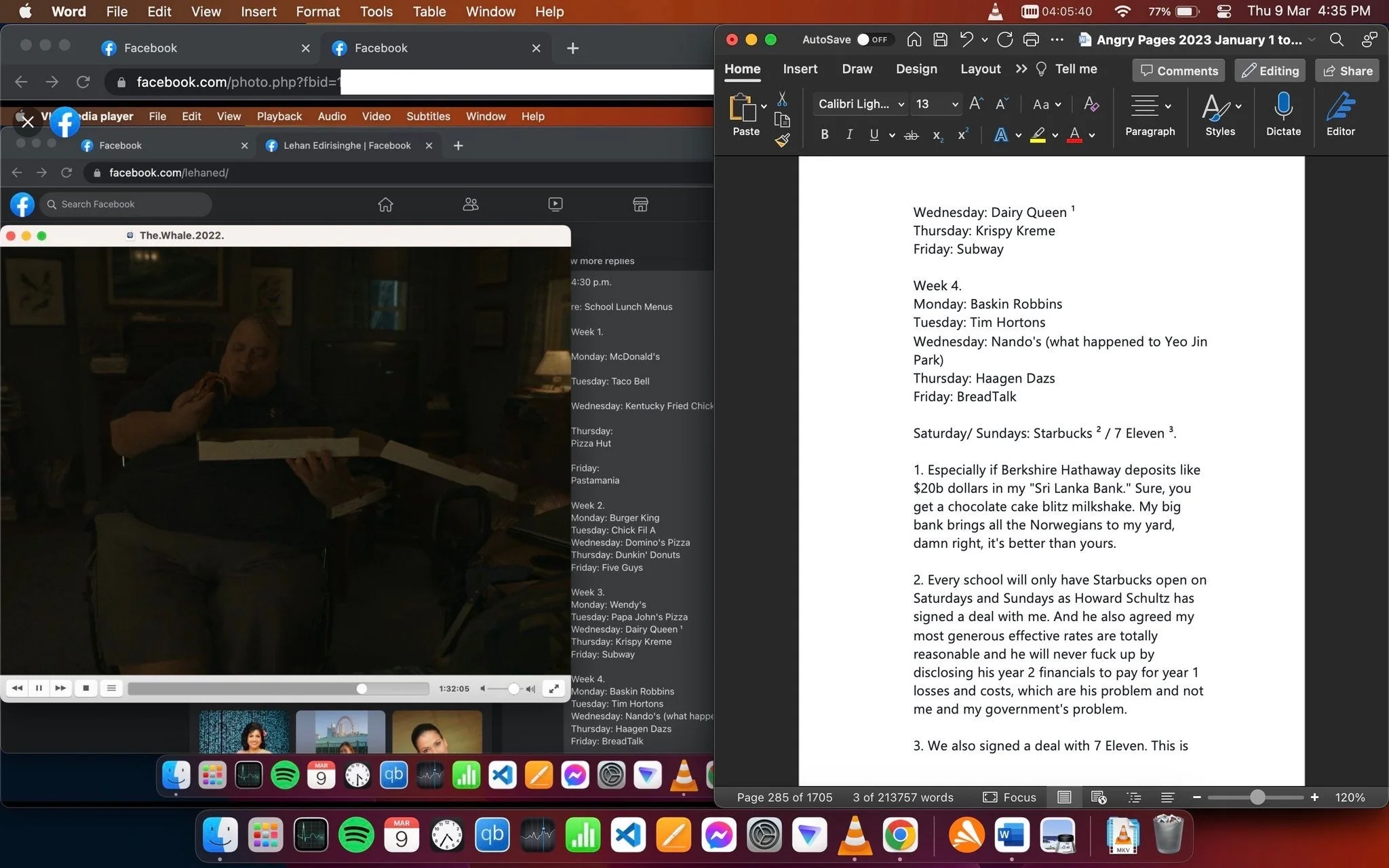Click the Cut scissors icon

coord(782,100)
